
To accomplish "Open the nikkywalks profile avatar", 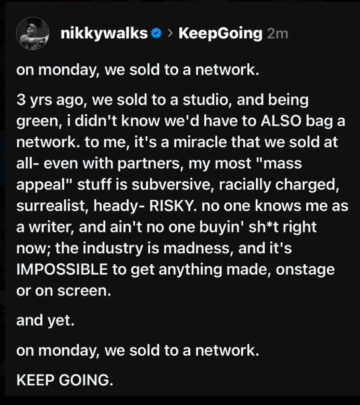I will click(x=32, y=33).
